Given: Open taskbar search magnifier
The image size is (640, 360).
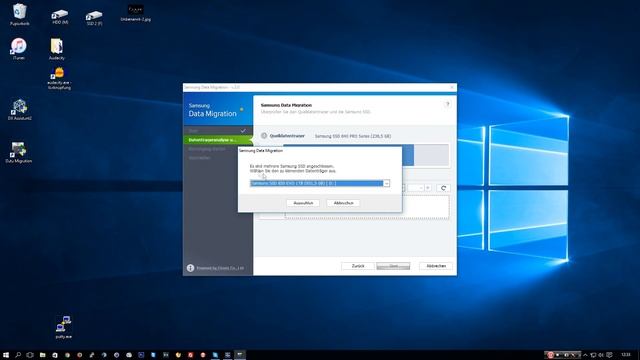Looking at the screenshot, I should 18,355.
